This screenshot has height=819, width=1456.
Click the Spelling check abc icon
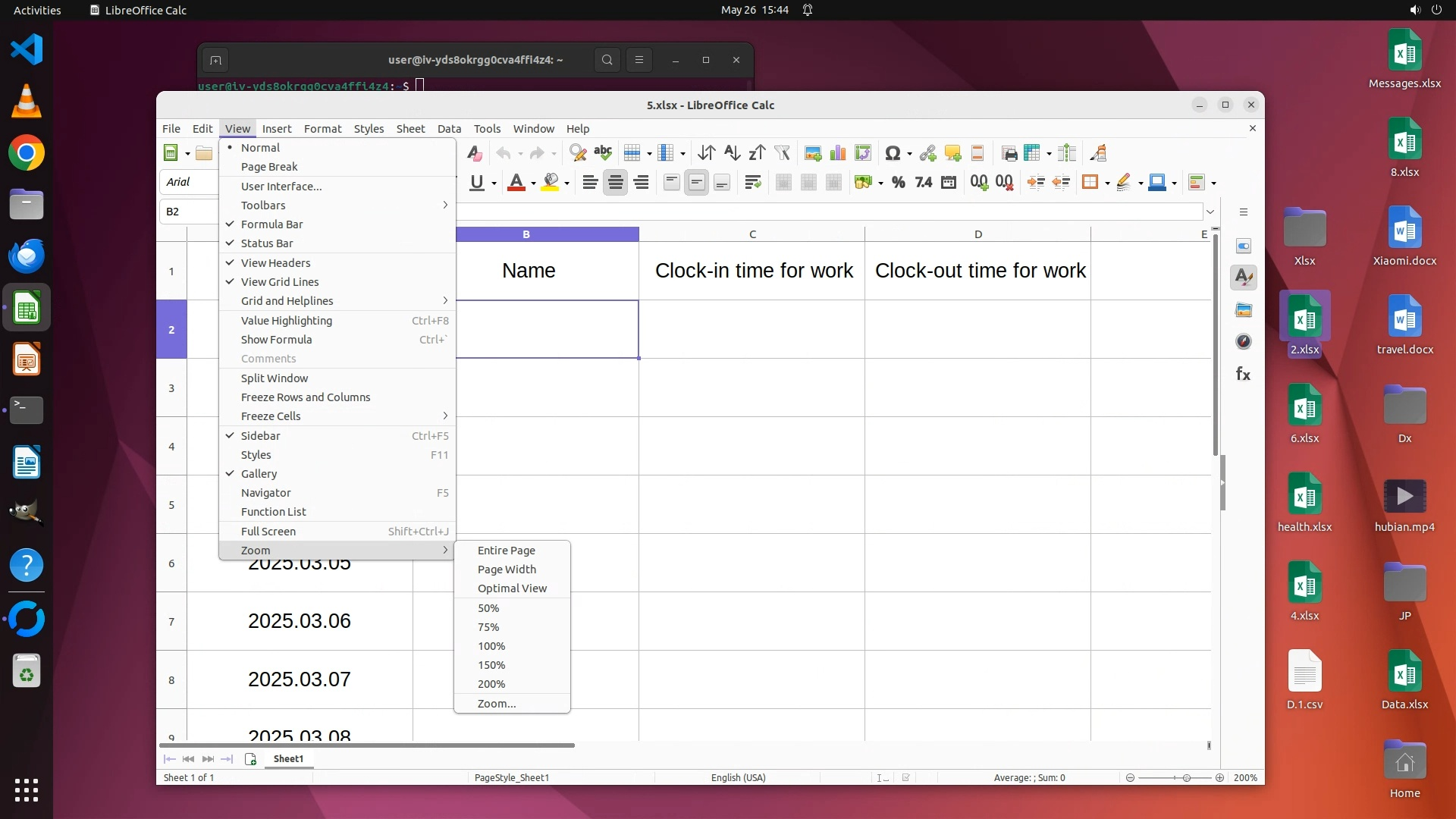[603, 153]
